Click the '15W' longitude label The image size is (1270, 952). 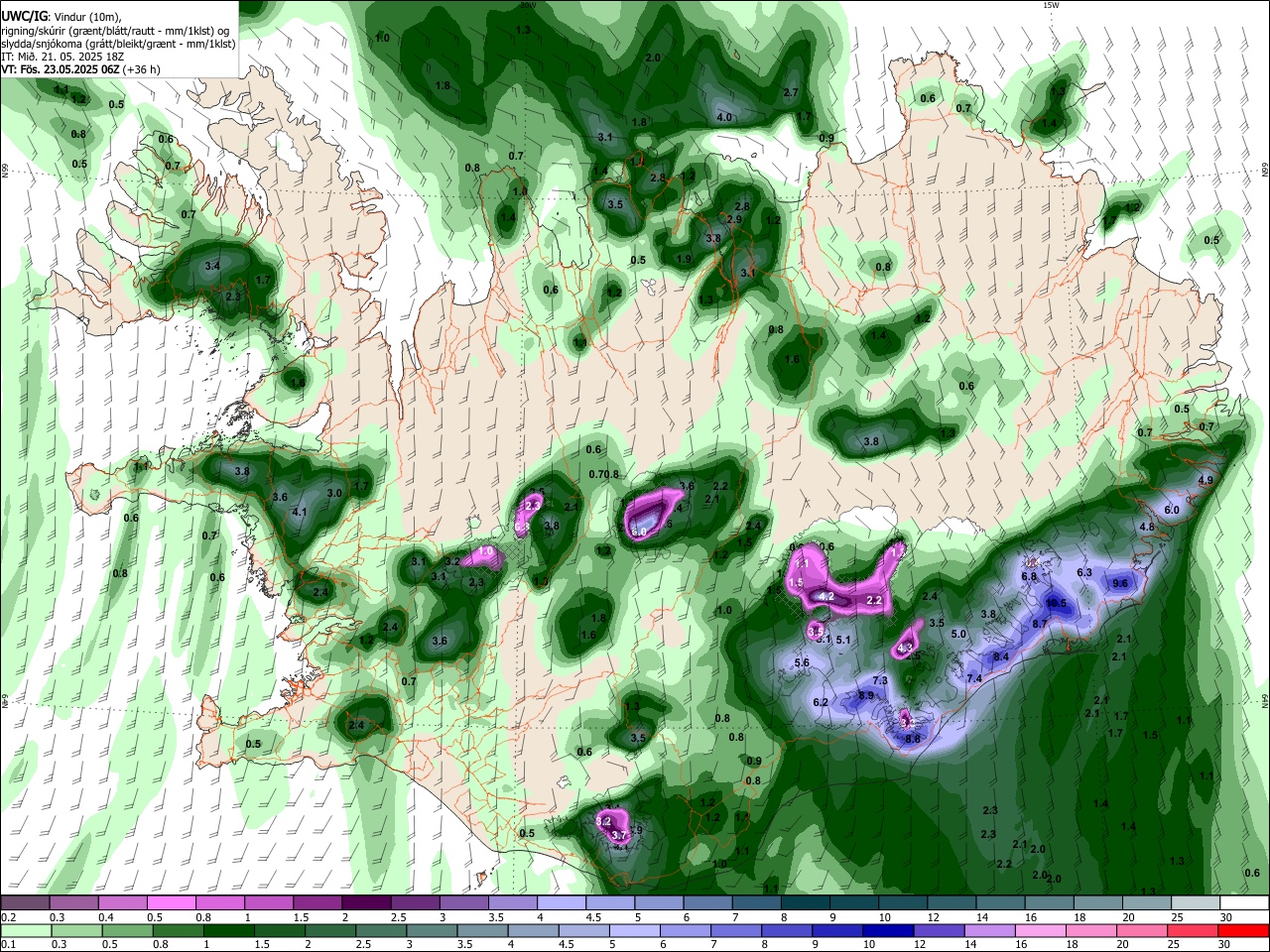coord(1051,5)
